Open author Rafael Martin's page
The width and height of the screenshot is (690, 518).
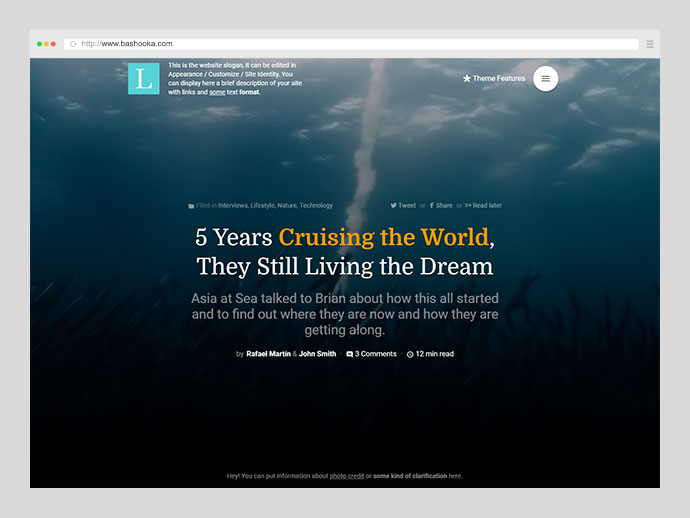pyautogui.click(x=268, y=354)
